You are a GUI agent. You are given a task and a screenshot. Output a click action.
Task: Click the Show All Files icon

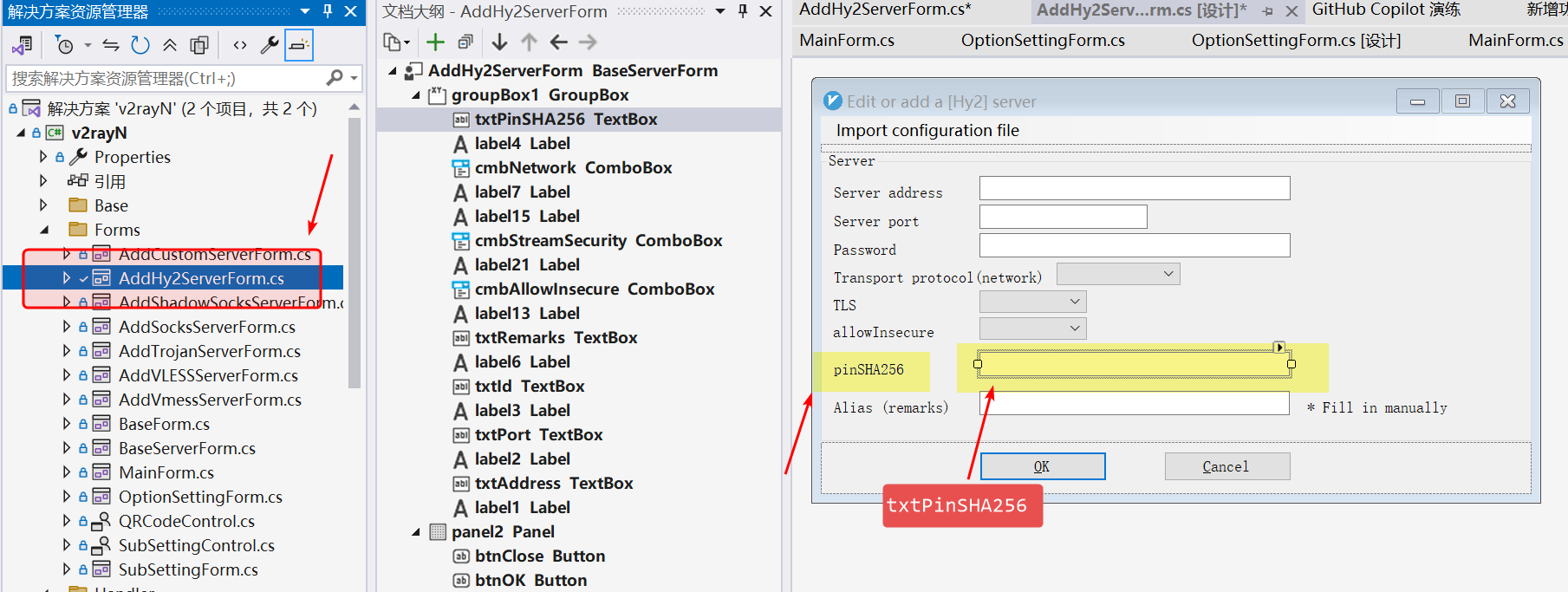[x=199, y=45]
